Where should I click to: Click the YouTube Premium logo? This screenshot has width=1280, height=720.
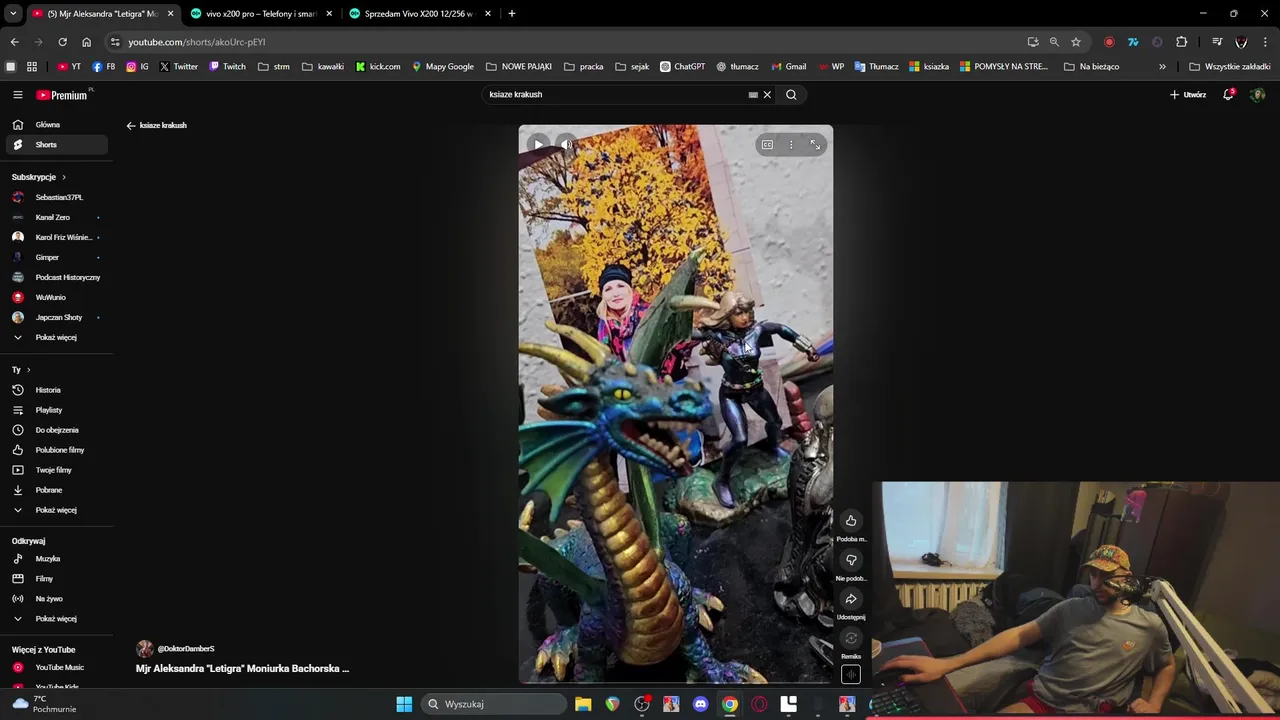pos(62,95)
